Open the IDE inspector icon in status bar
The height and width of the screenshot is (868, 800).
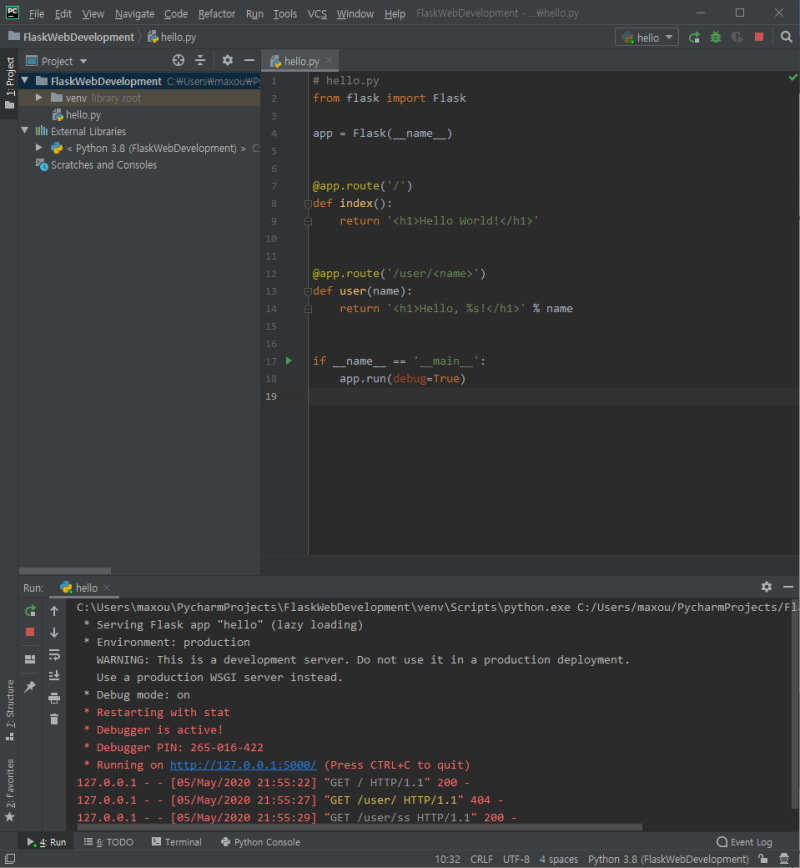(784, 859)
